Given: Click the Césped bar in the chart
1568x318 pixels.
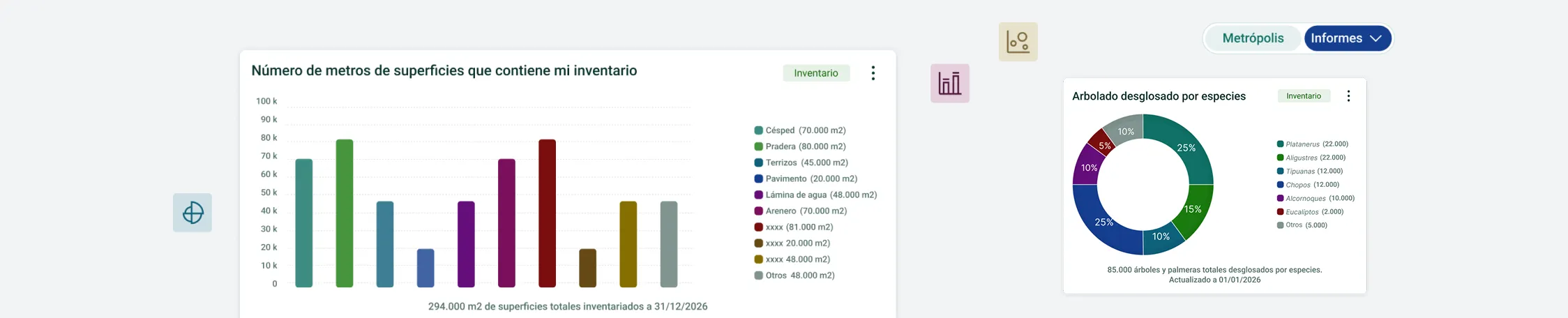Looking at the screenshot, I should tap(304, 223).
